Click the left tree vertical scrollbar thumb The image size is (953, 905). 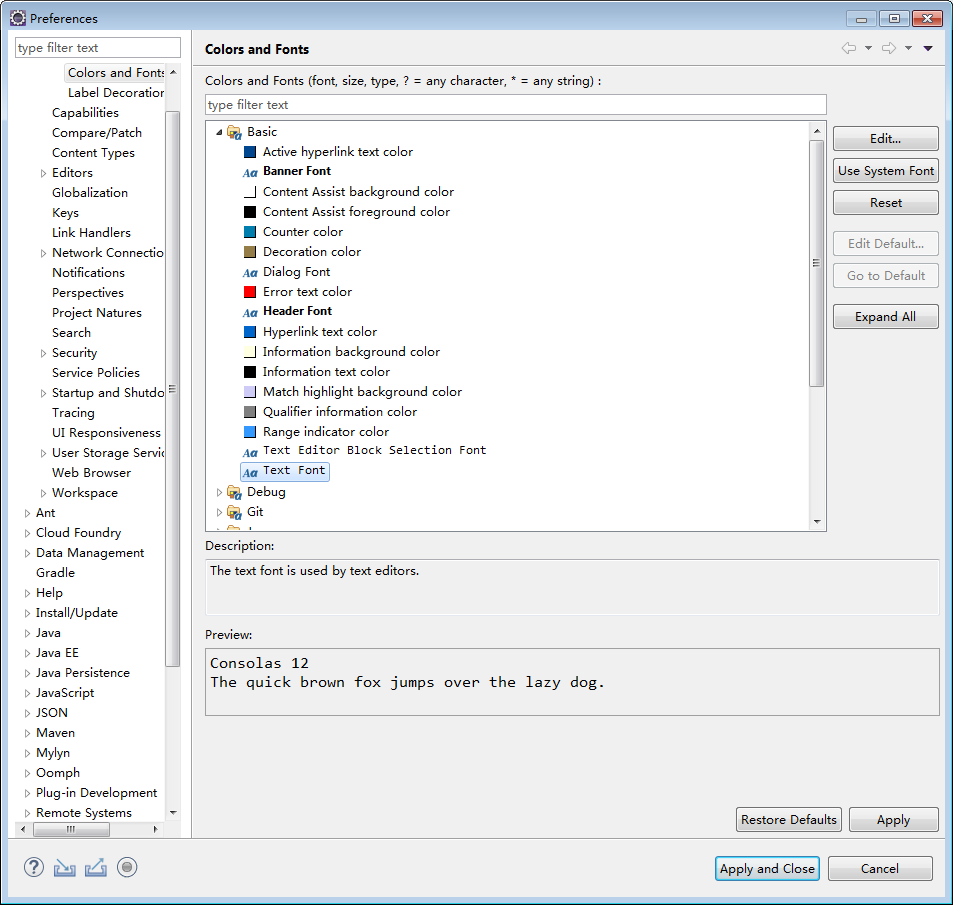click(x=173, y=389)
